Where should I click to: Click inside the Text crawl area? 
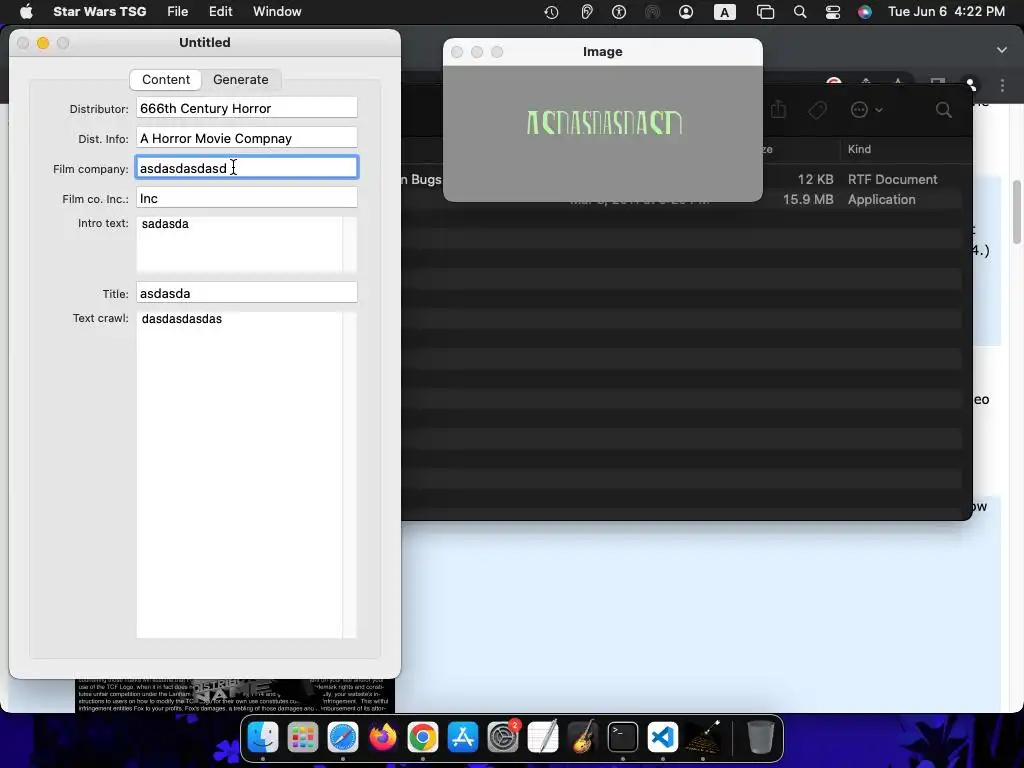click(239, 475)
